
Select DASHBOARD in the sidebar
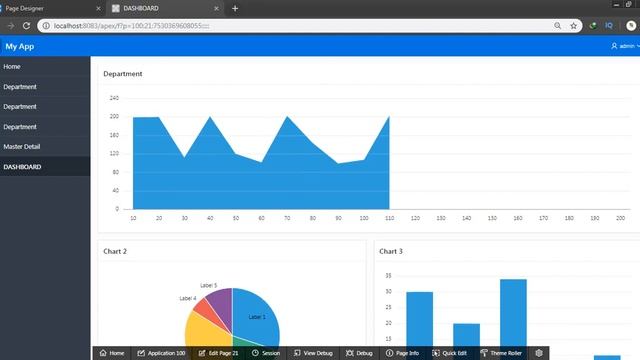click(45, 167)
